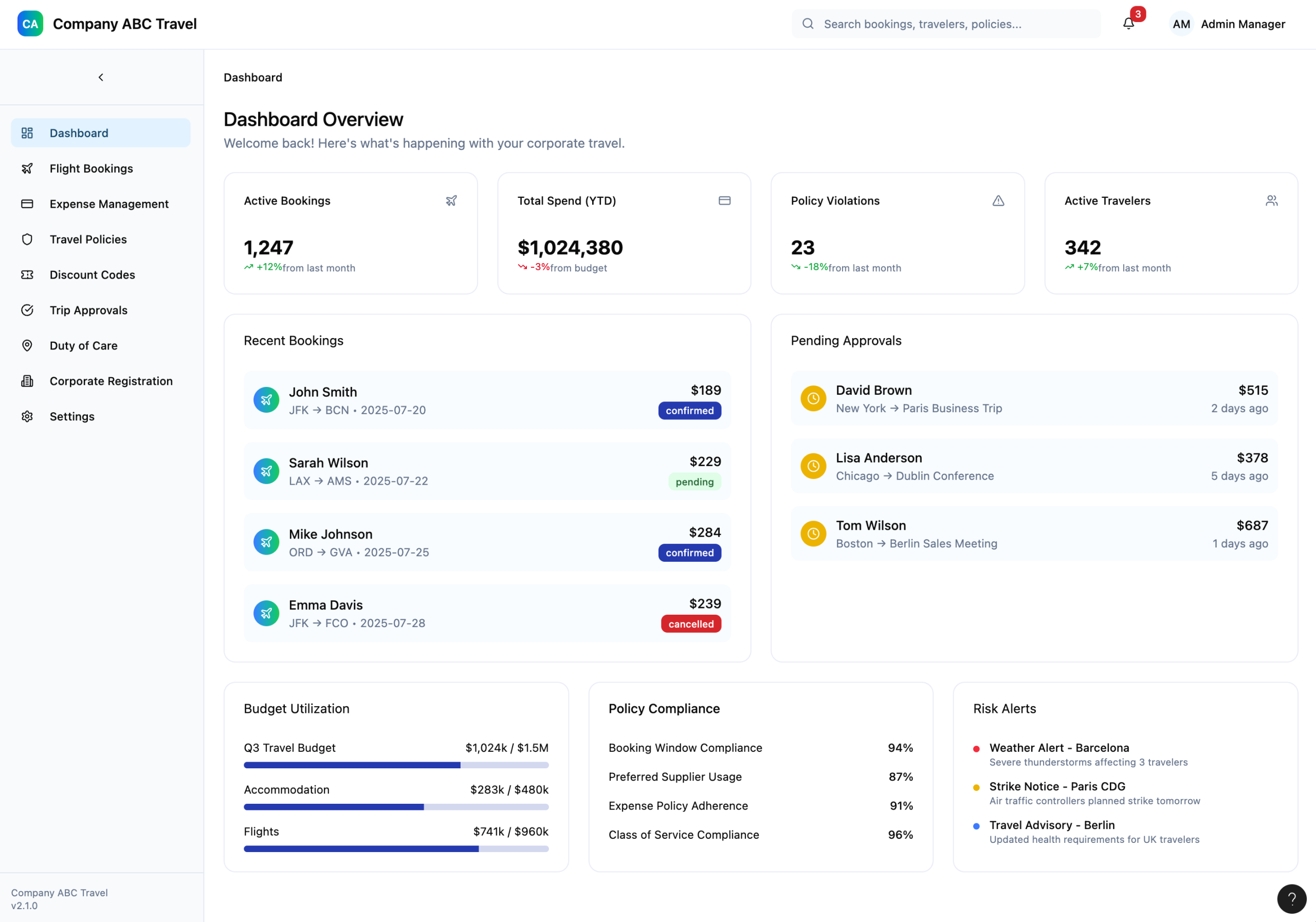The height and width of the screenshot is (922, 1316).
Task: Click the credit card icon in Total Spend card
Action: [724, 200]
